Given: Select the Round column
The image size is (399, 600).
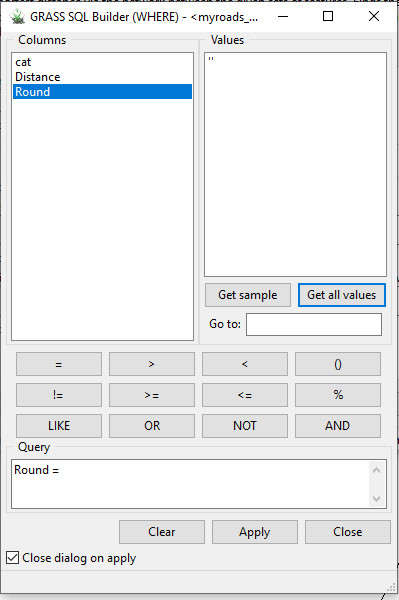Looking at the screenshot, I should (103, 92).
